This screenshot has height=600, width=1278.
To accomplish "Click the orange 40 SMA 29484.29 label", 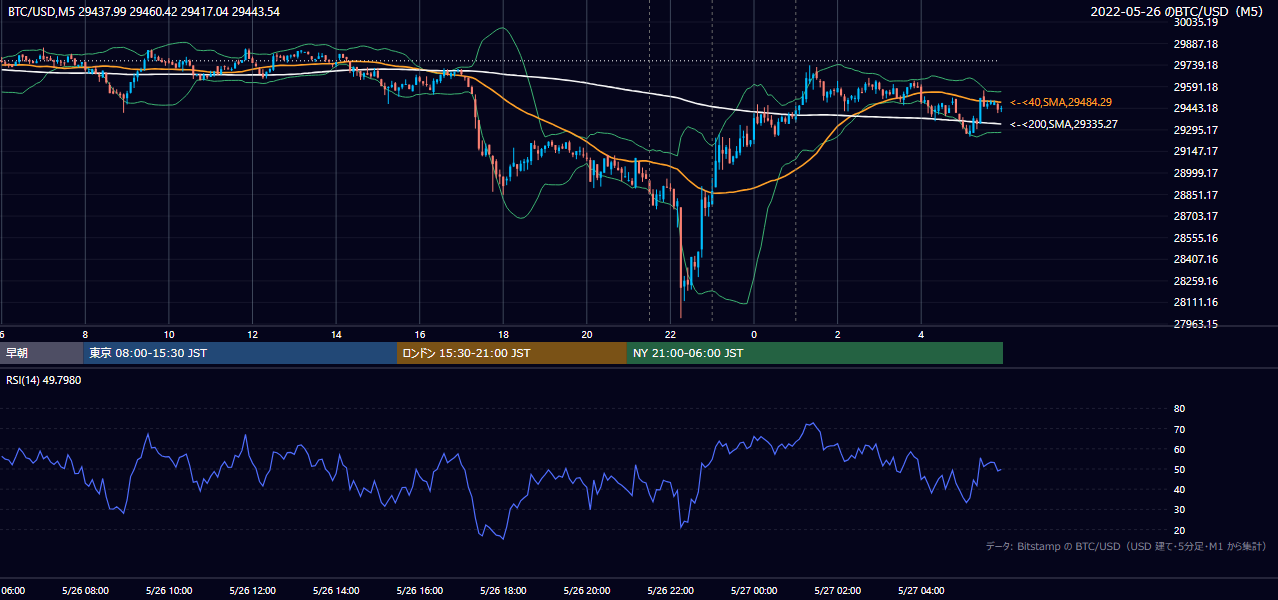I will [x=1061, y=102].
